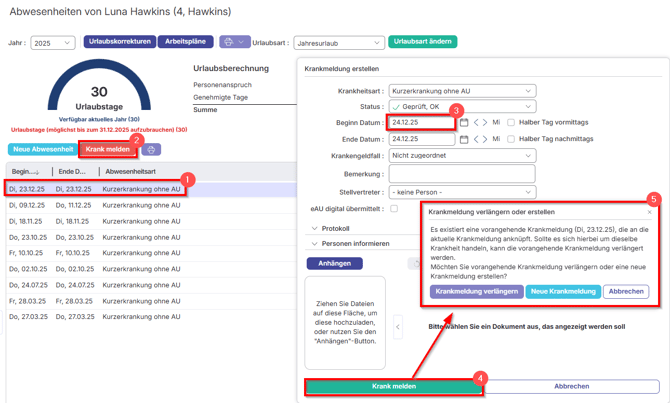Close the Krankmeldung verlängern dialog with X

click(x=649, y=212)
